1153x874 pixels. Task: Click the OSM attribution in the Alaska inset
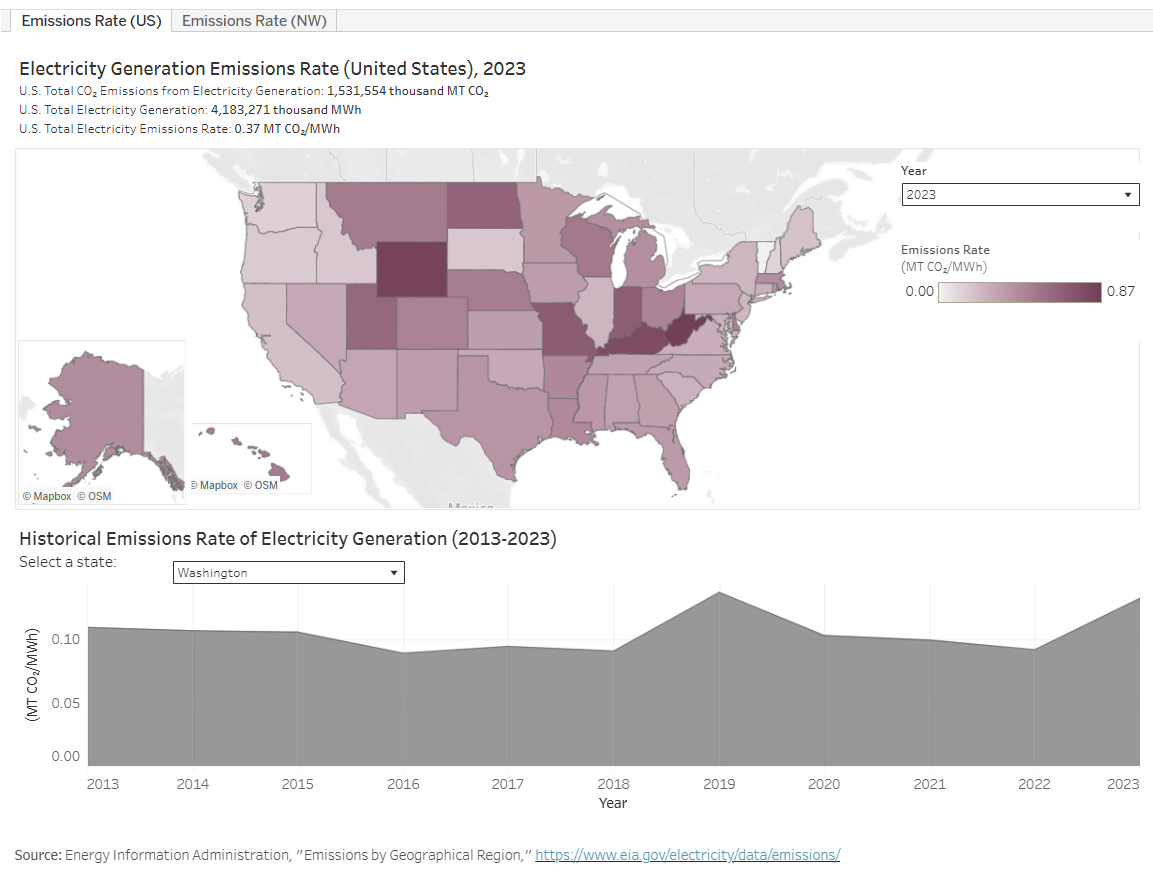point(95,496)
